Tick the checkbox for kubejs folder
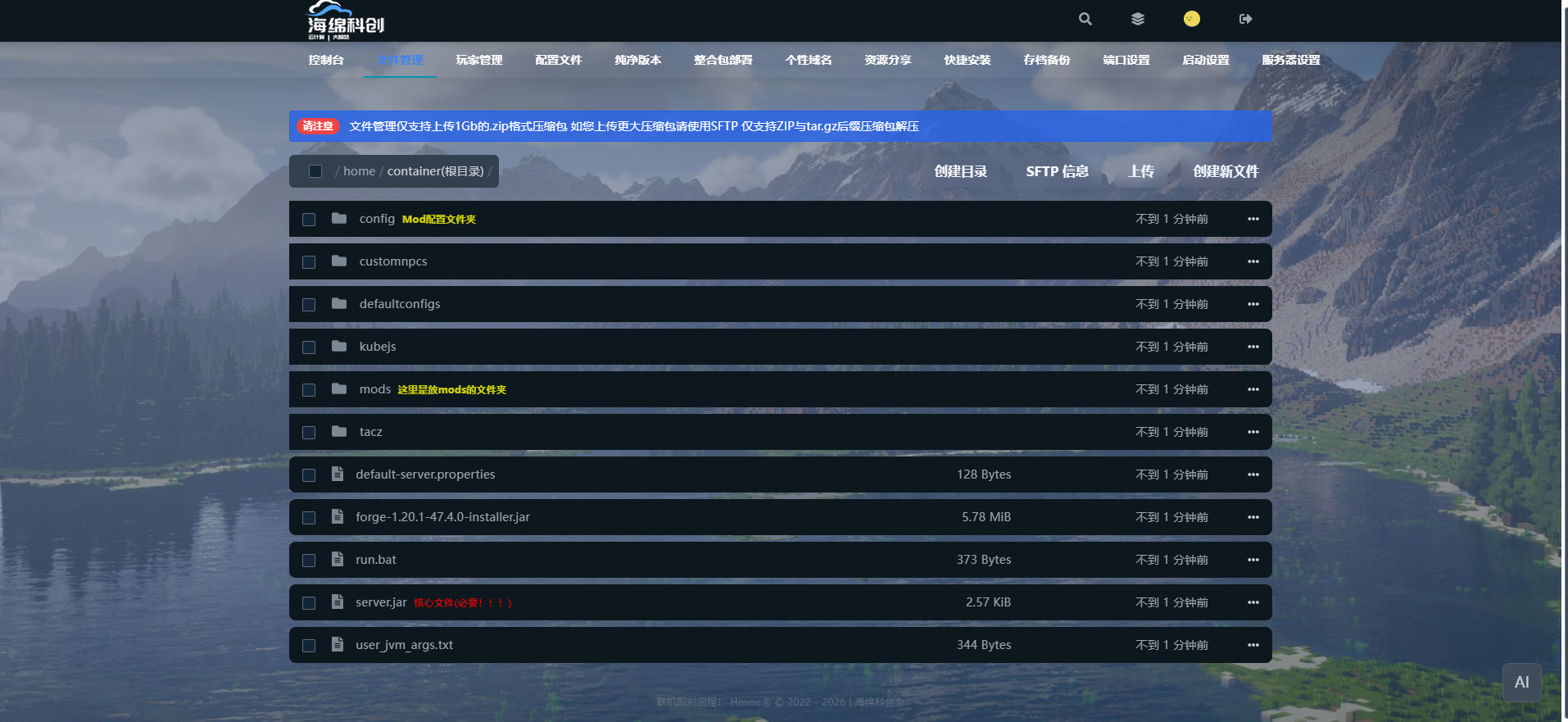The width and height of the screenshot is (1568, 722). pos(309,347)
